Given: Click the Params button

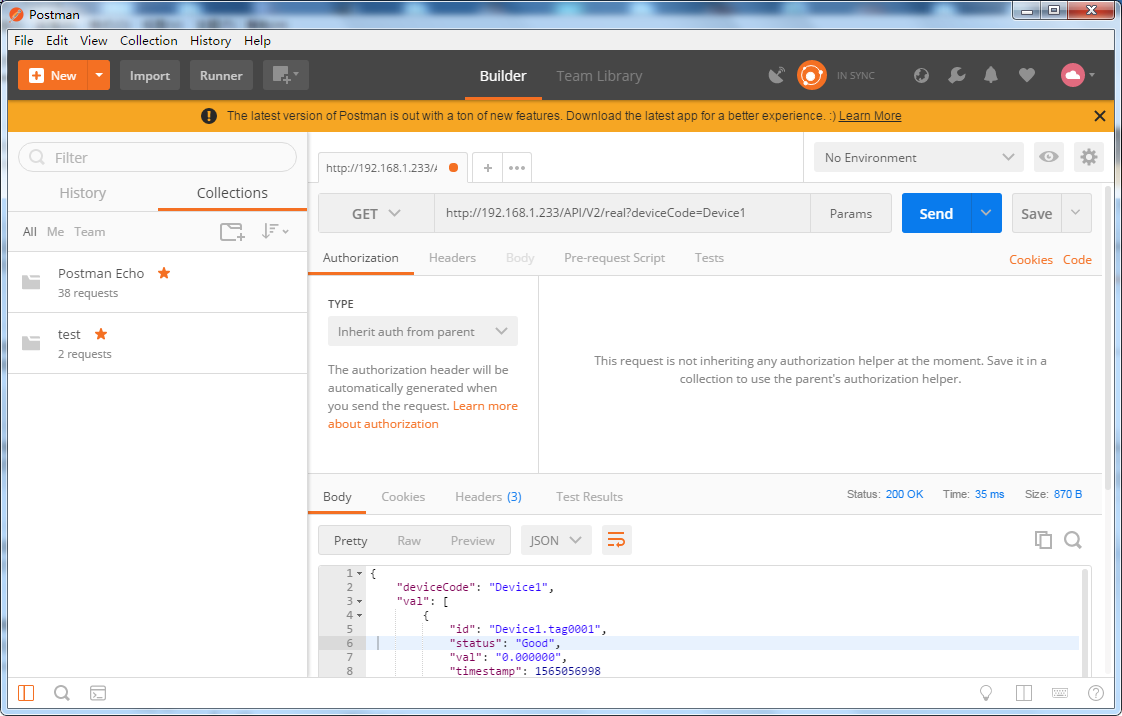Looking at the screenshot, I should point(851,213).
